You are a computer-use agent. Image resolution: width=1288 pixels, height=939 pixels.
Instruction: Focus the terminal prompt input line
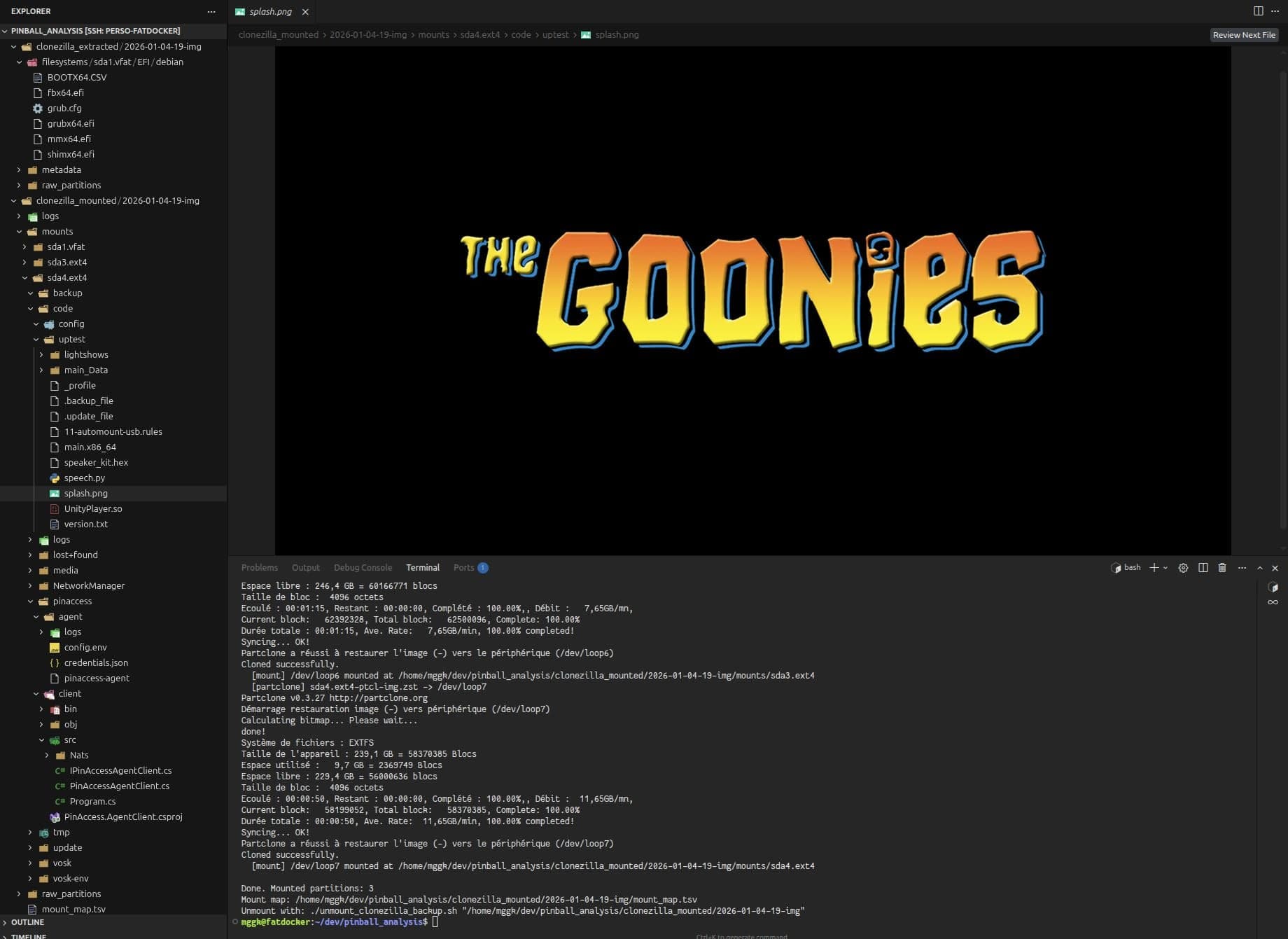point(435,922)
